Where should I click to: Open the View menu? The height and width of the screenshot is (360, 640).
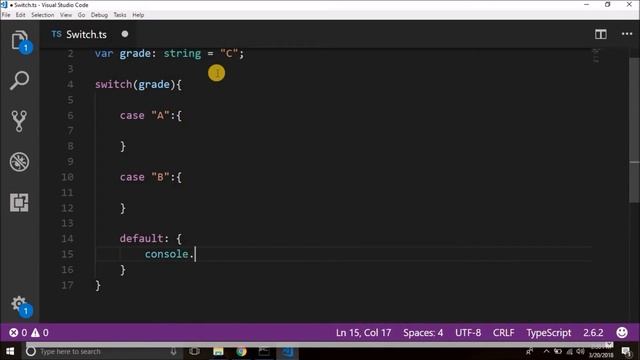click(x=66, y=15)
